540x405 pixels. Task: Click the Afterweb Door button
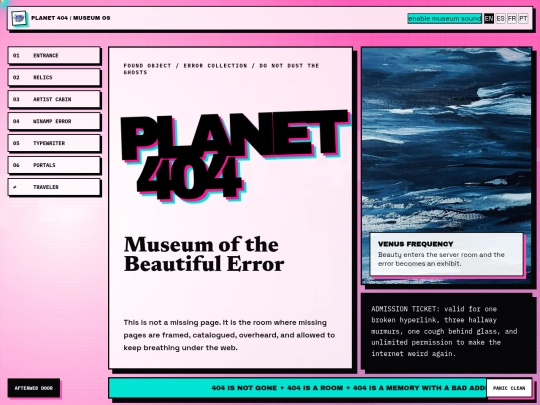[34, 388]
